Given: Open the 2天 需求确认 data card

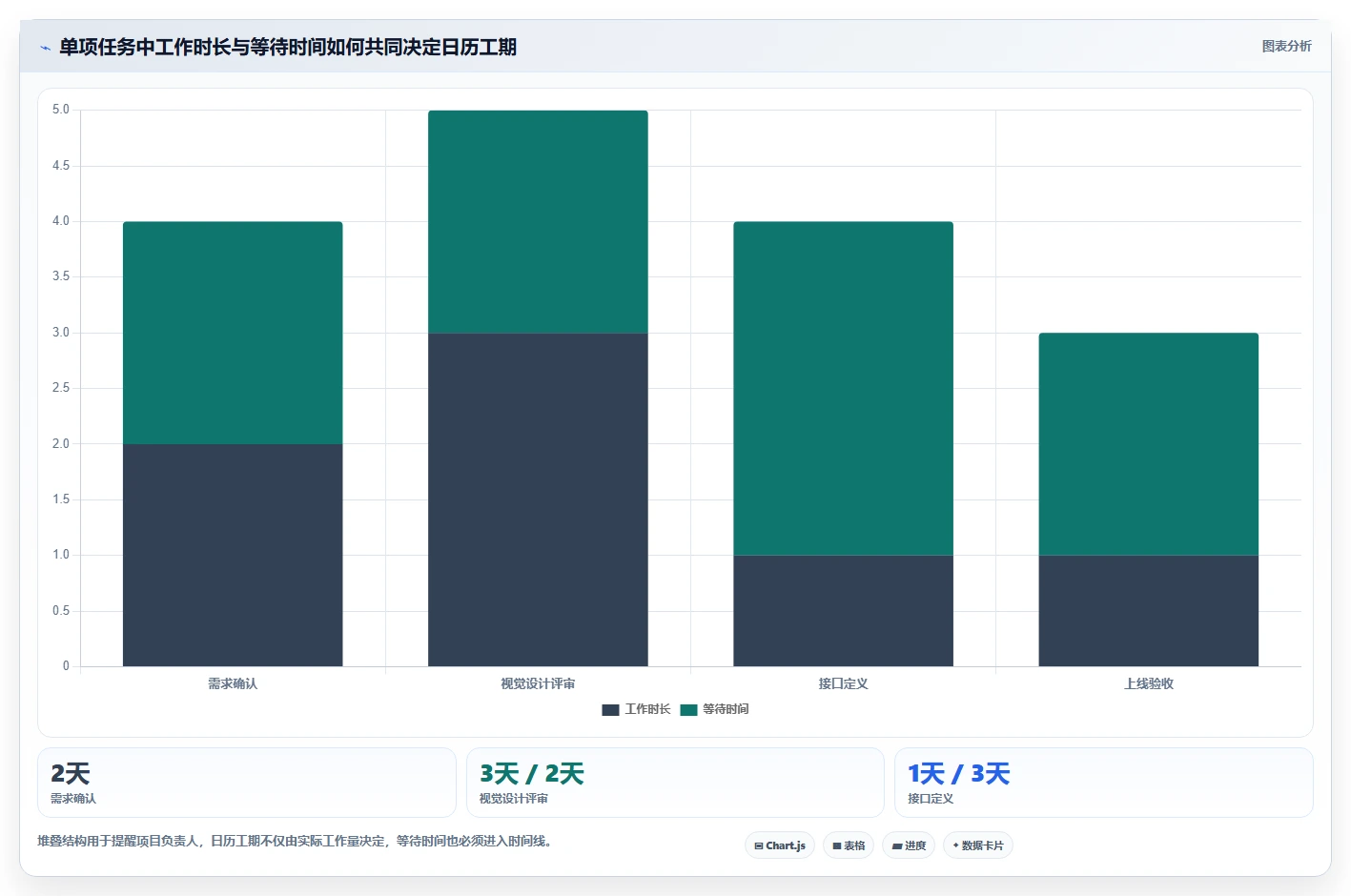Looking at the screenshot, I should 247,783.
